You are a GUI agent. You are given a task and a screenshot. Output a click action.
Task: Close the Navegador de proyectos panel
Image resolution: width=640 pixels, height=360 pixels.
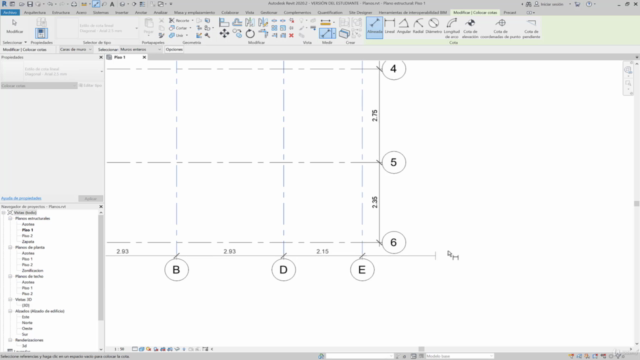coord(101,207)
